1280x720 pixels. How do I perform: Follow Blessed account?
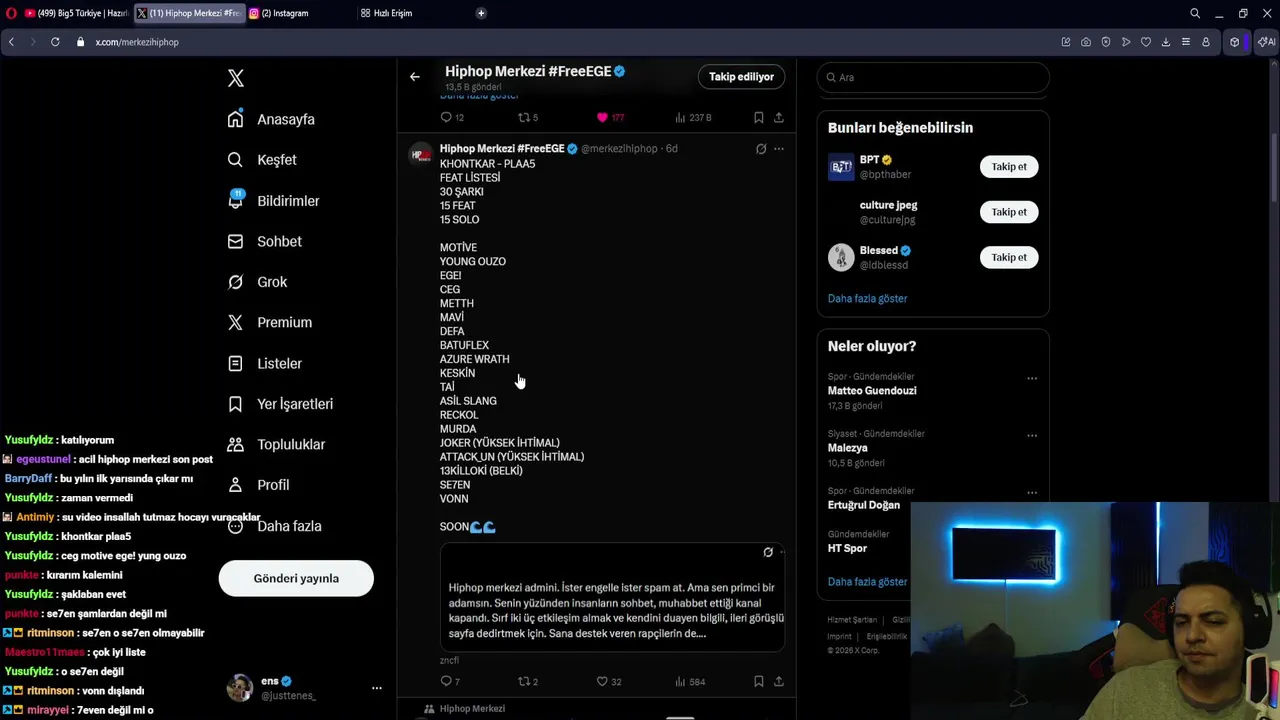tap(1009, 257)
